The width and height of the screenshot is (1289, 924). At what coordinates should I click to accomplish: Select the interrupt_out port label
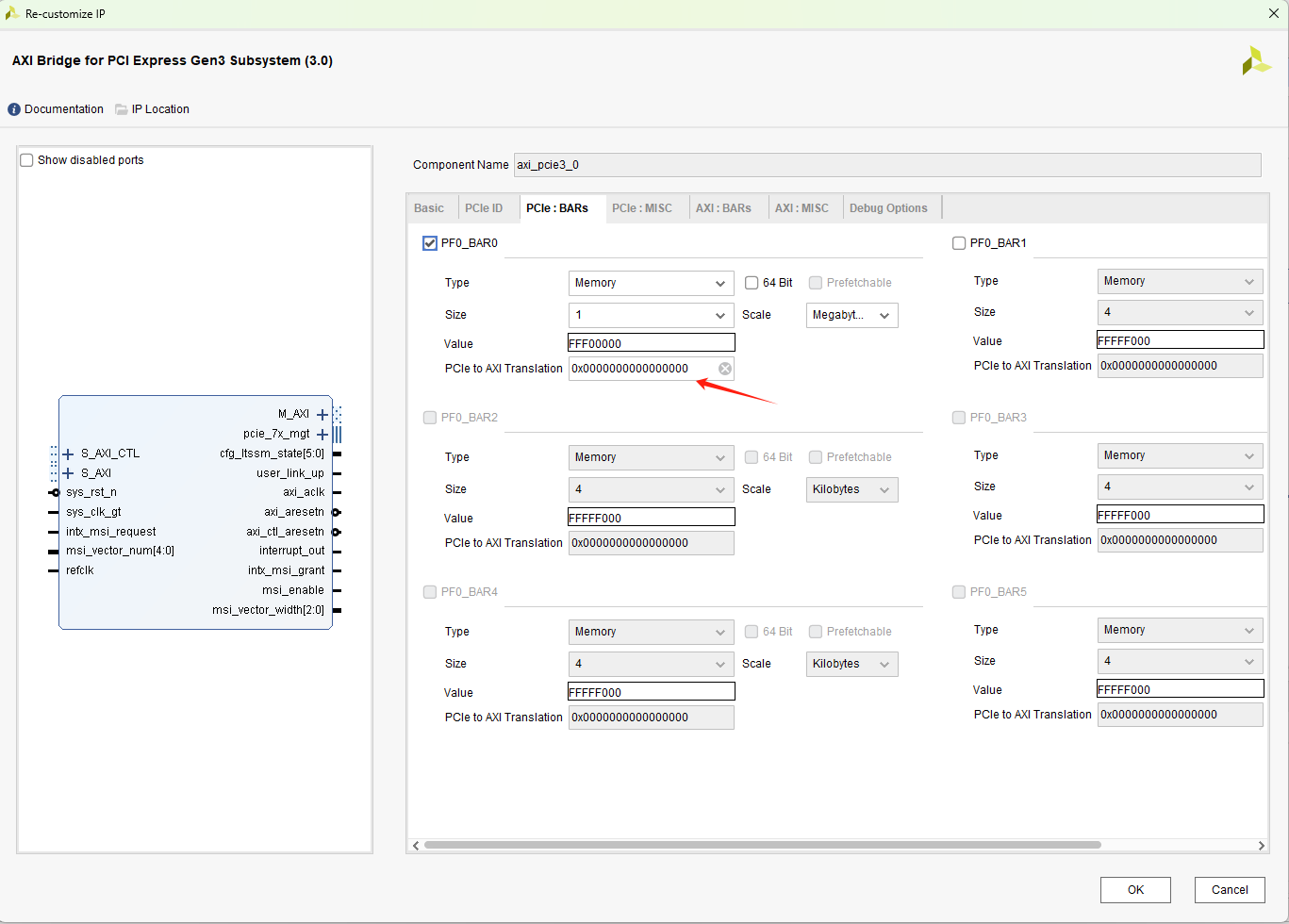(292, 551)
